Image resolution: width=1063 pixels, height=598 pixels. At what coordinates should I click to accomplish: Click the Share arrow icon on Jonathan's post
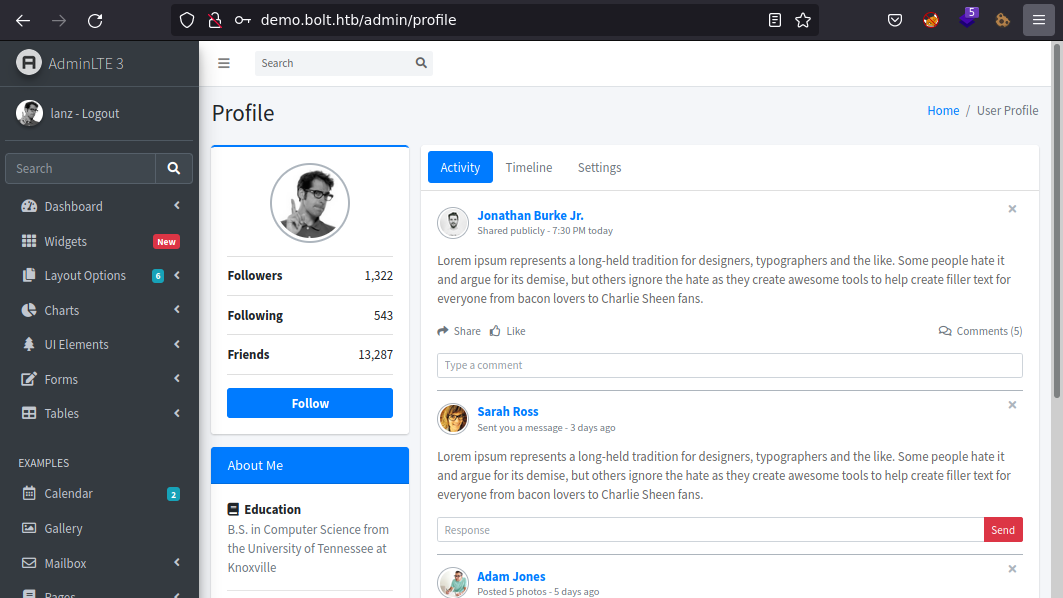pos(443,331)
